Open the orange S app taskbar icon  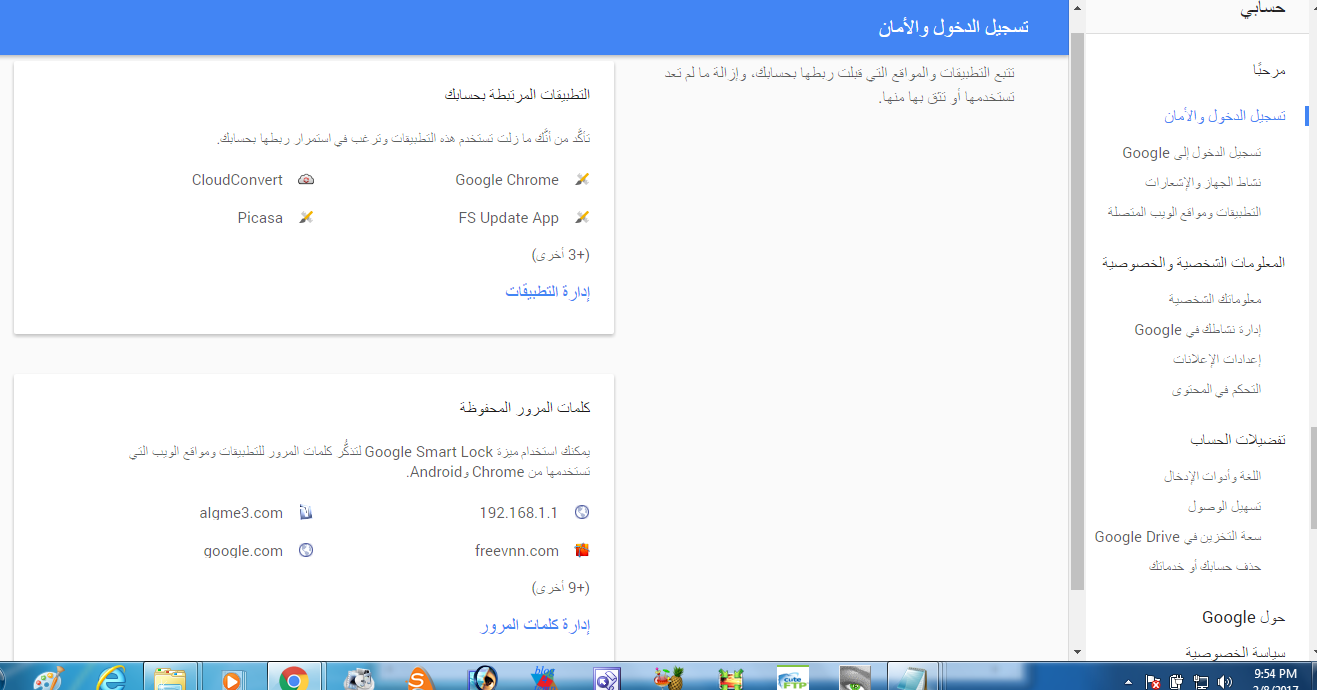tap(420, 678)
